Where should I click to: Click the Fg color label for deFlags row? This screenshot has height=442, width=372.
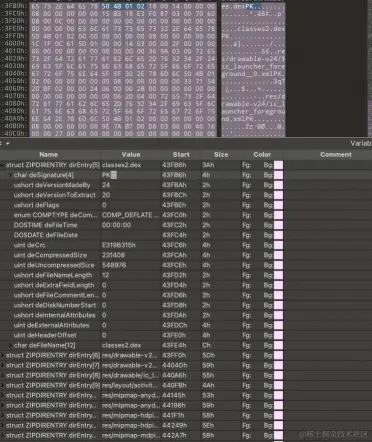point(247,205)
